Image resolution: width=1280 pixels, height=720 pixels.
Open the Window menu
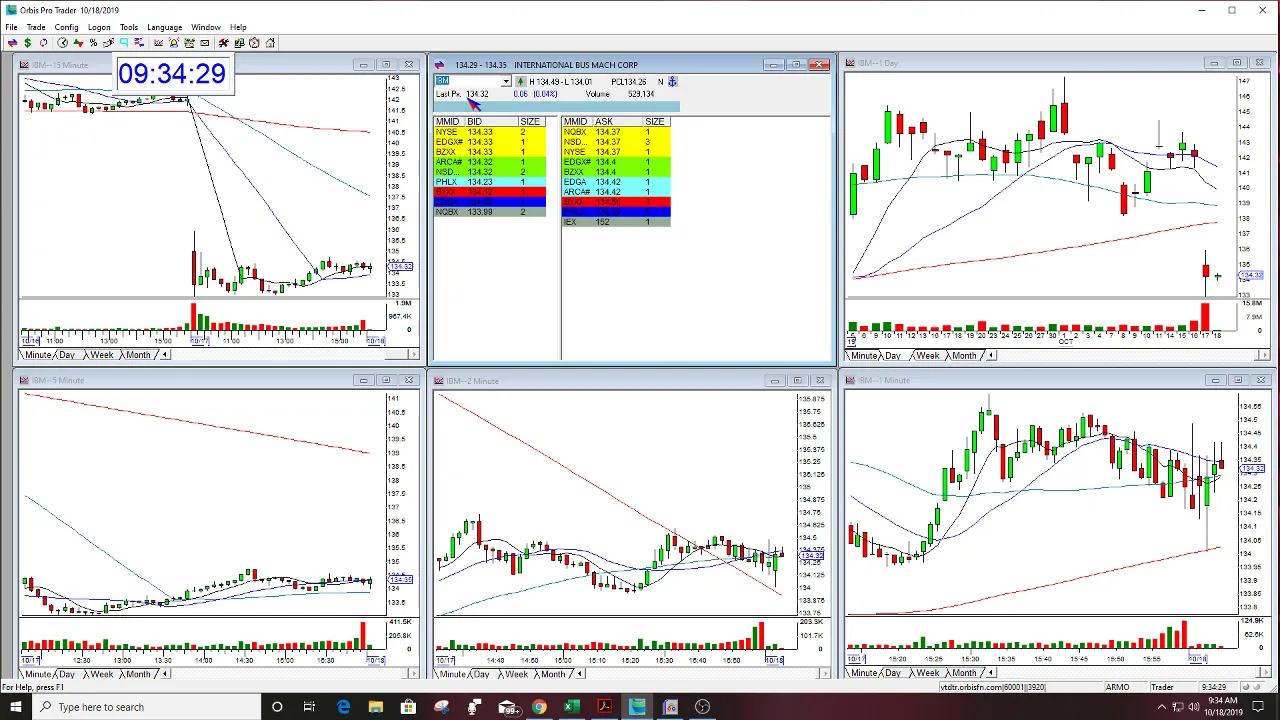pyautogui.click(x=206, y=27)
